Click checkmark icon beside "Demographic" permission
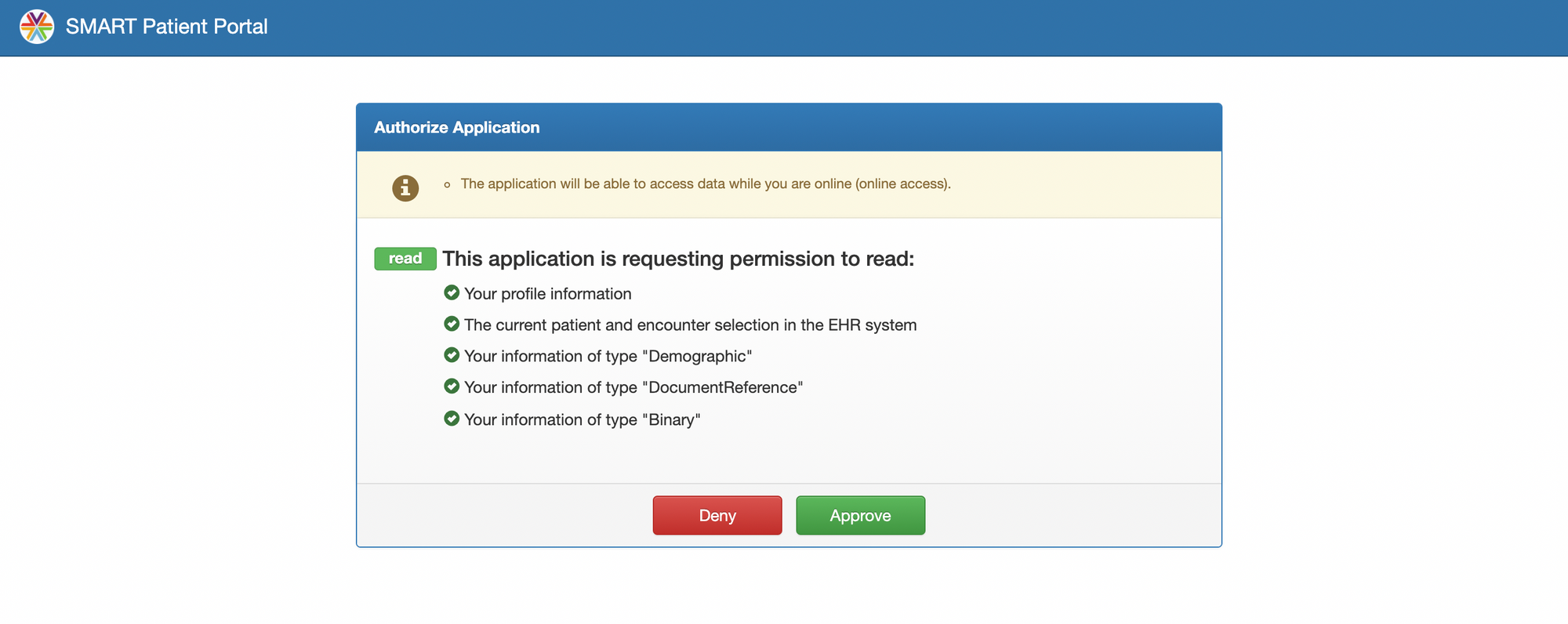The image size is (1568, 624). pos(452,355)
